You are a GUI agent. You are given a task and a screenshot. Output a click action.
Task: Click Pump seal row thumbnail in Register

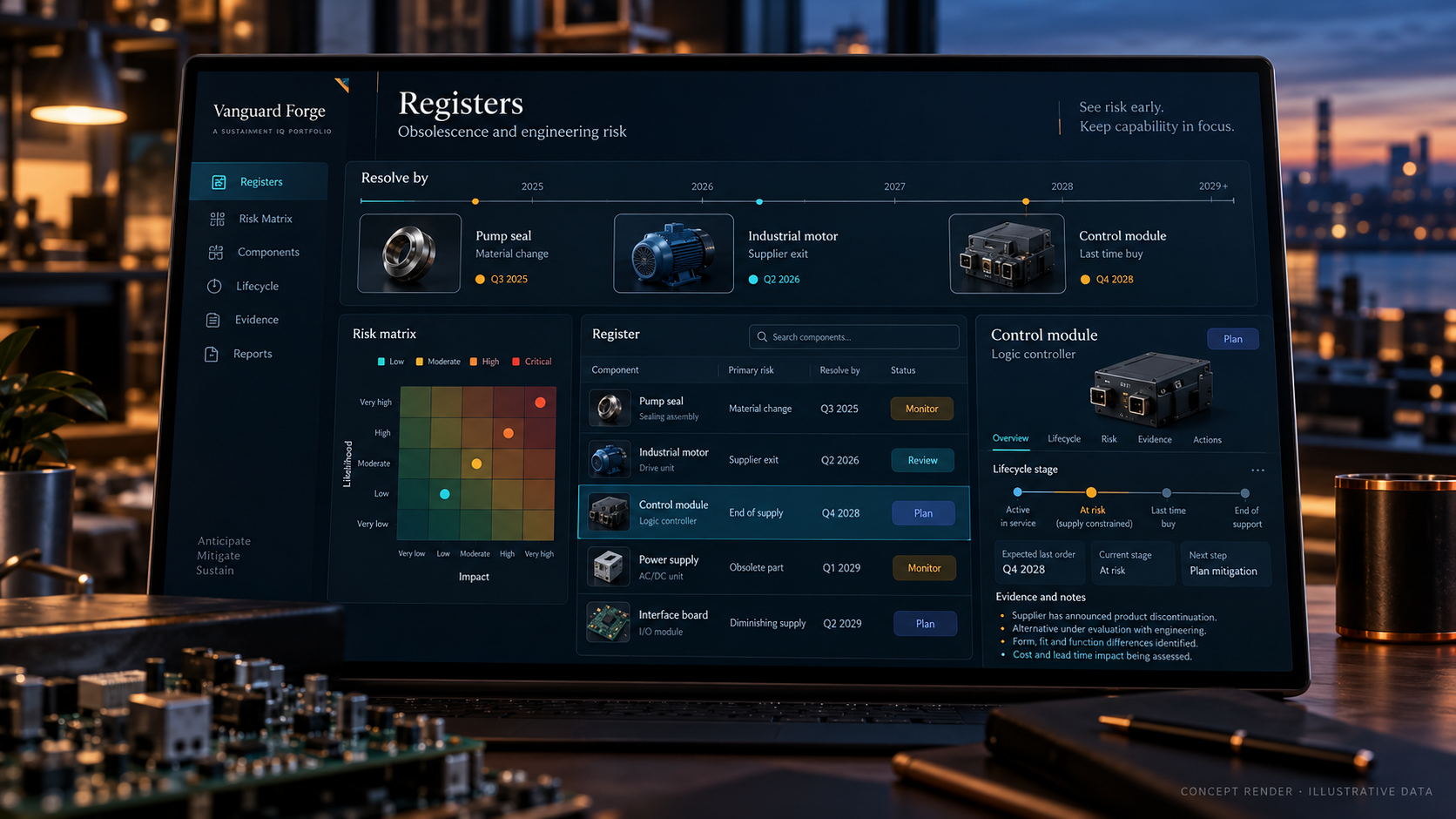point(610,408)
